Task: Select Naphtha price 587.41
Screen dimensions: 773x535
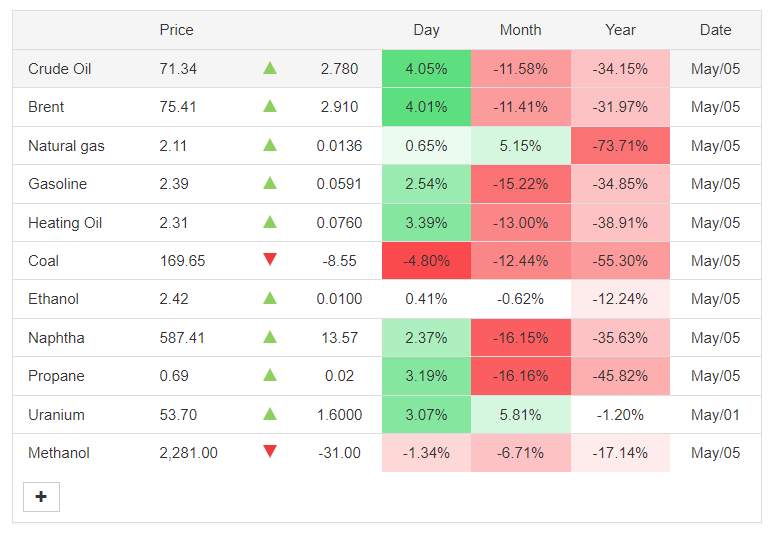Action: (182, 338)
